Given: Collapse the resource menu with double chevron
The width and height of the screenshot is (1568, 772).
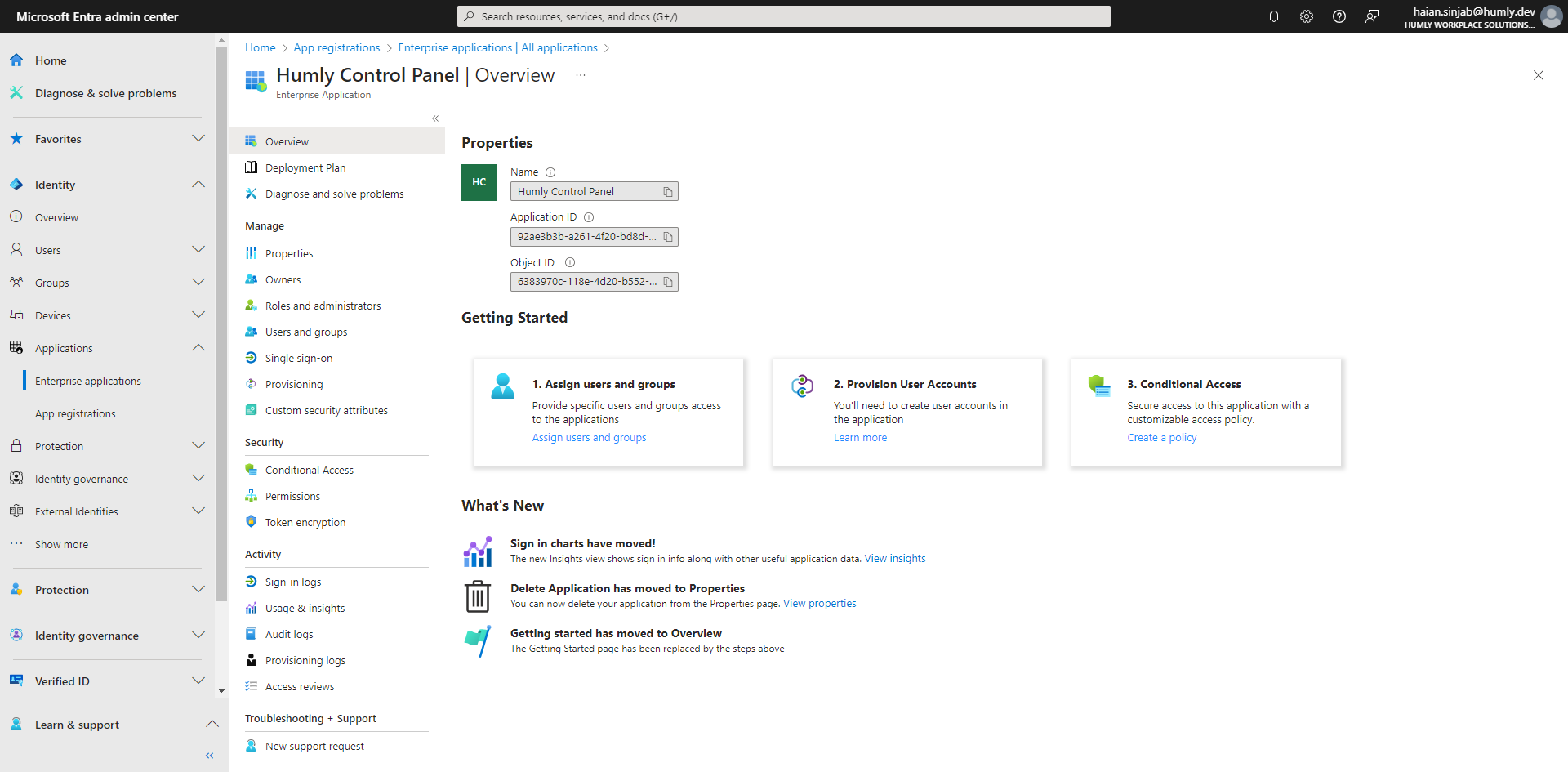Looking at the screenshot, I should (435, 118).
